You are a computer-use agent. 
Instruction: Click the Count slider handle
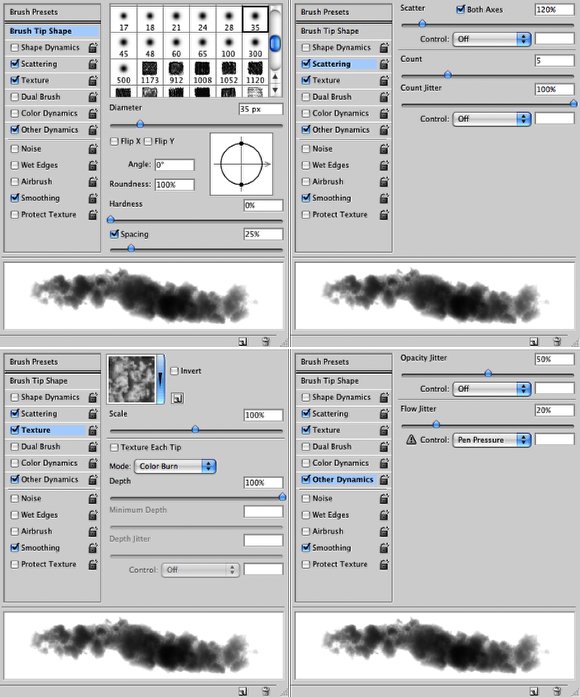448,75
